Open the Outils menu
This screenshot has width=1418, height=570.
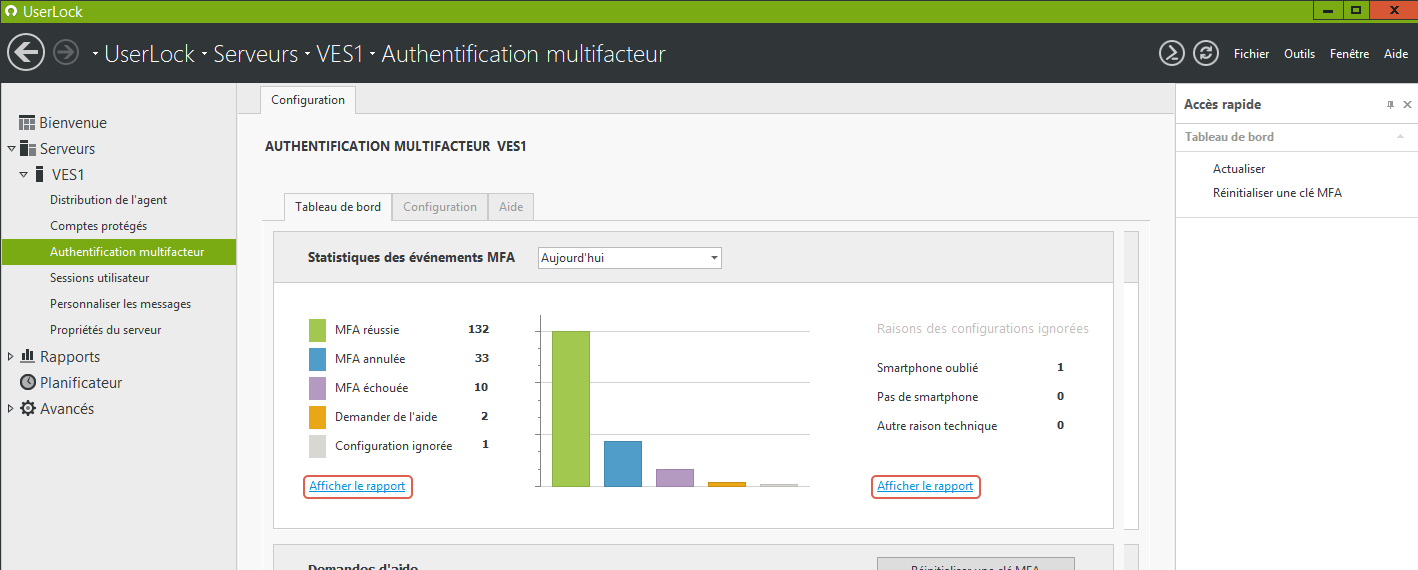[1299, 54]
